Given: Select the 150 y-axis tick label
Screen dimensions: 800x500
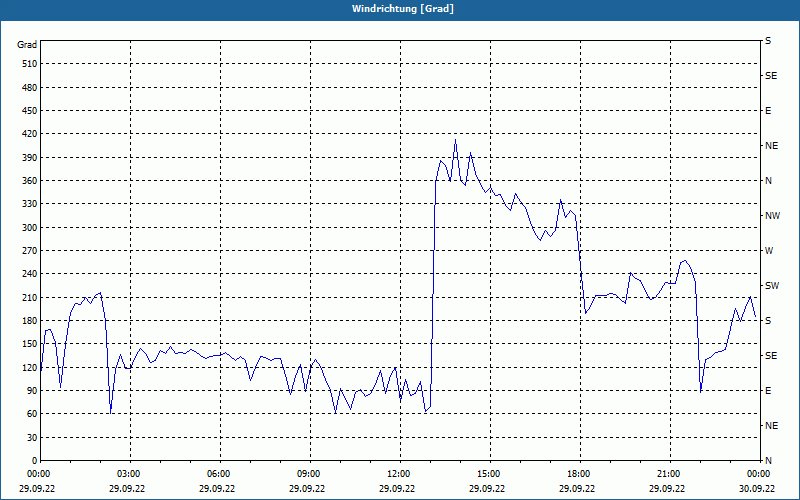Looking at the screenshot, I should [x=30, y=344].
